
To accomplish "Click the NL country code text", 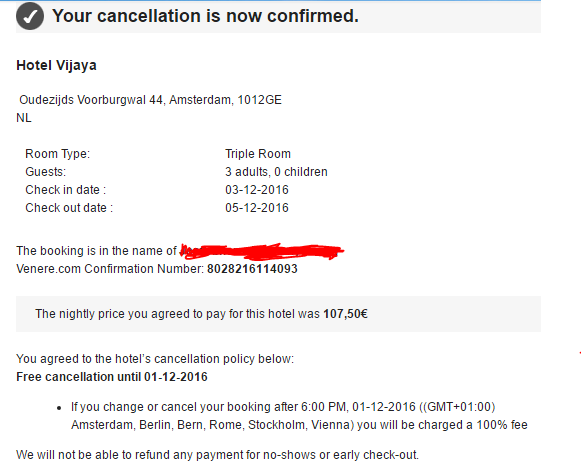I will (24, 118).
